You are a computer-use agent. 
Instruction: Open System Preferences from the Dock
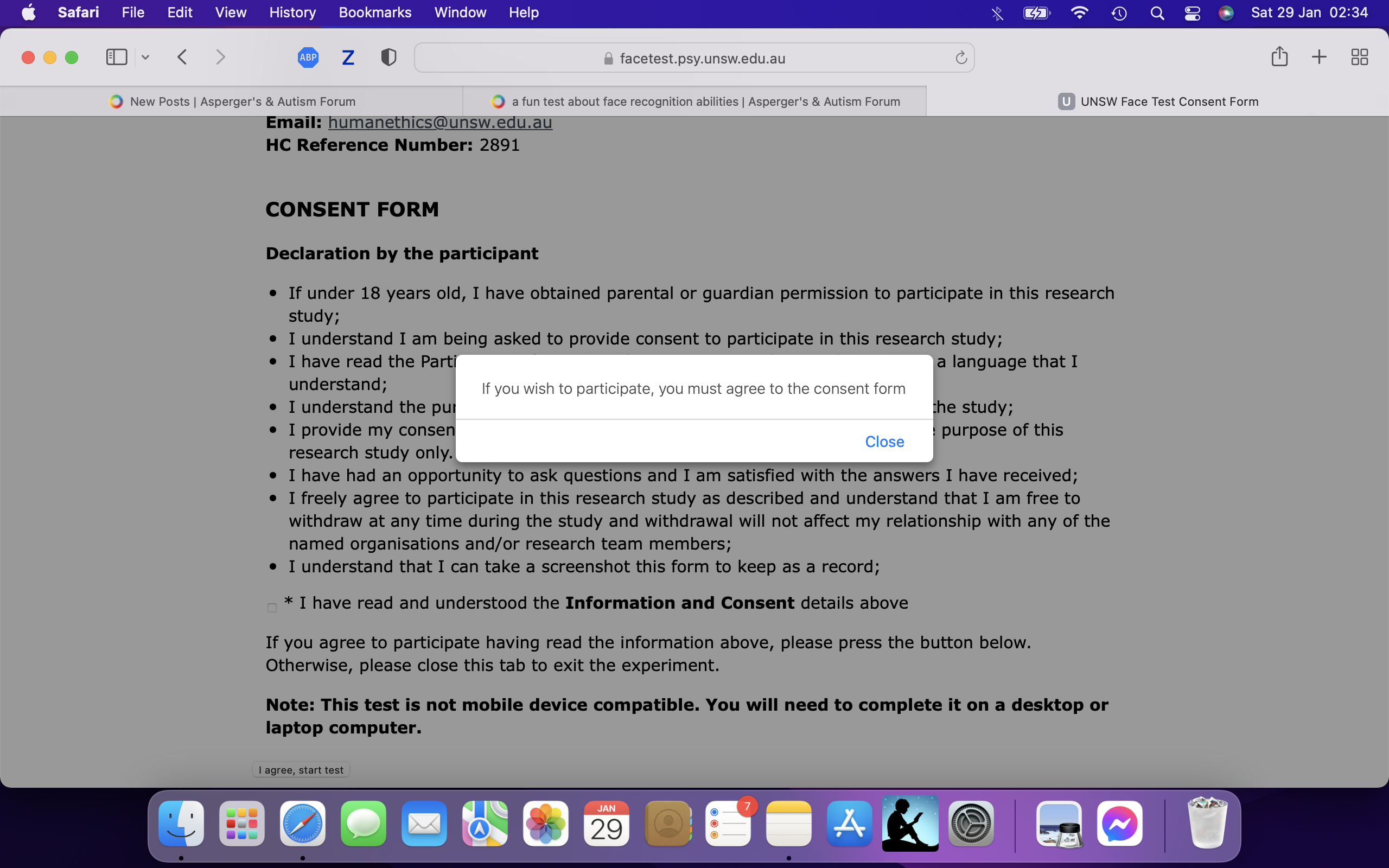pos(971,824)
